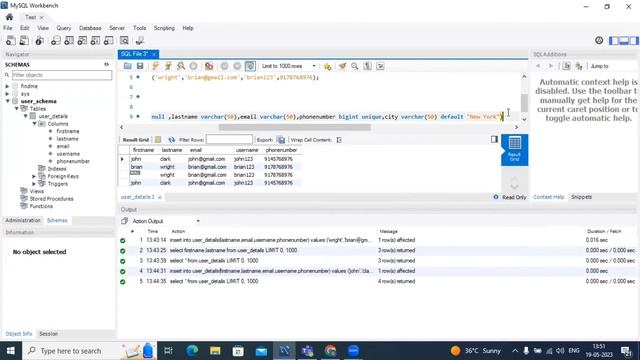Open the Server menu

tap(117, 28)
